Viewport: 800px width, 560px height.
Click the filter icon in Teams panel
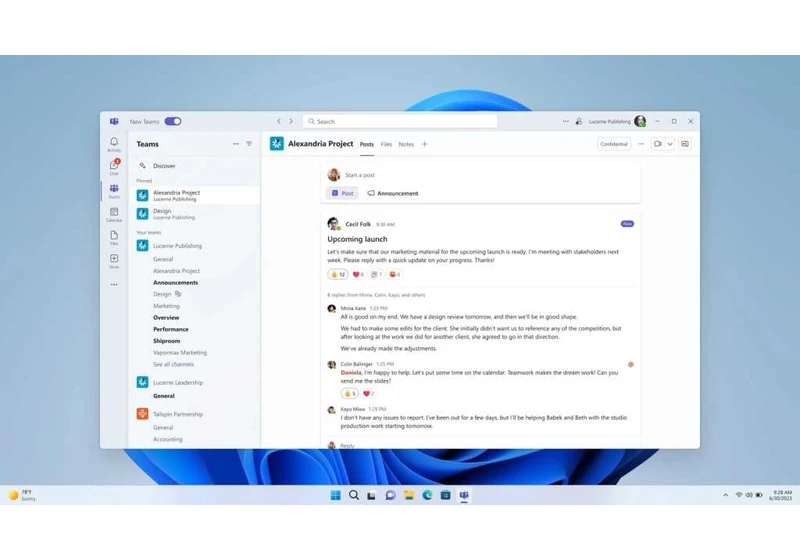click(249, 144)
